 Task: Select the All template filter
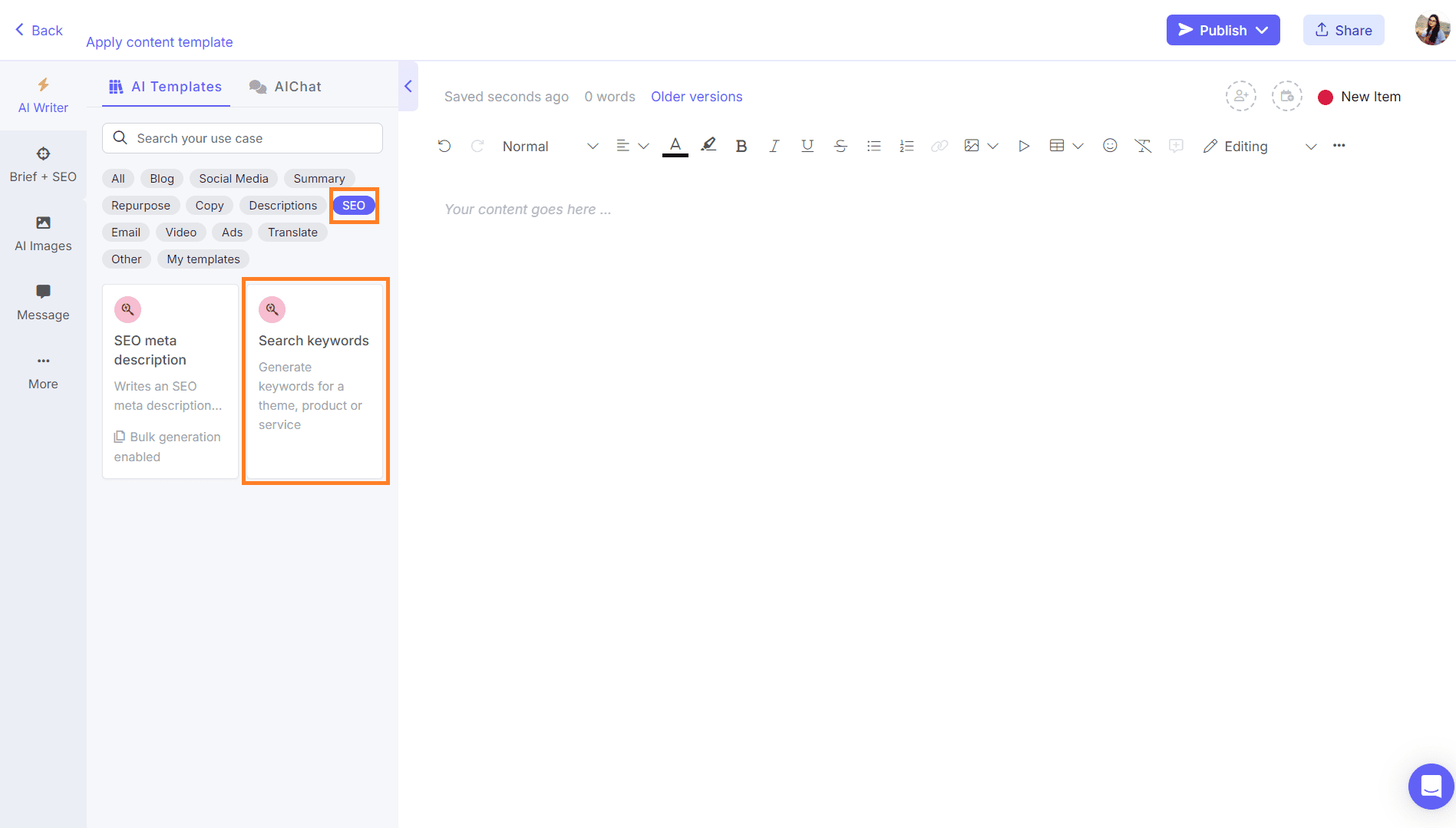[118, 179]
